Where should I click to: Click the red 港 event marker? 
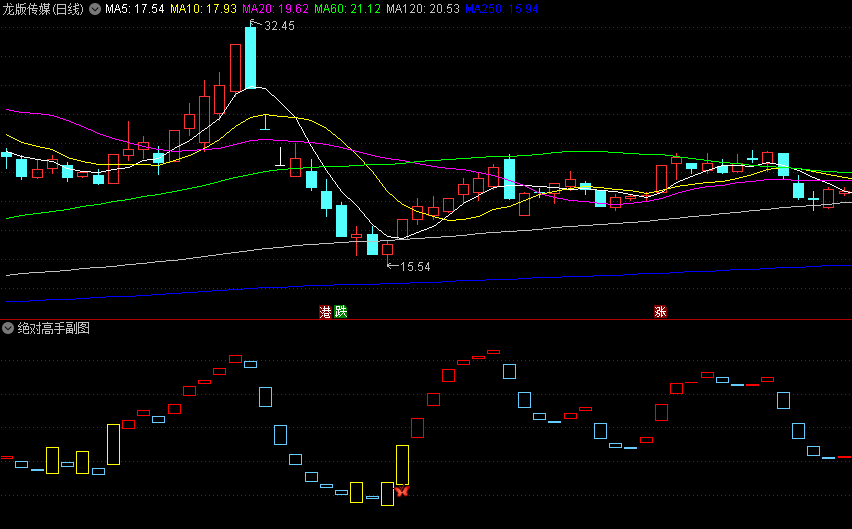coord(325,312)
